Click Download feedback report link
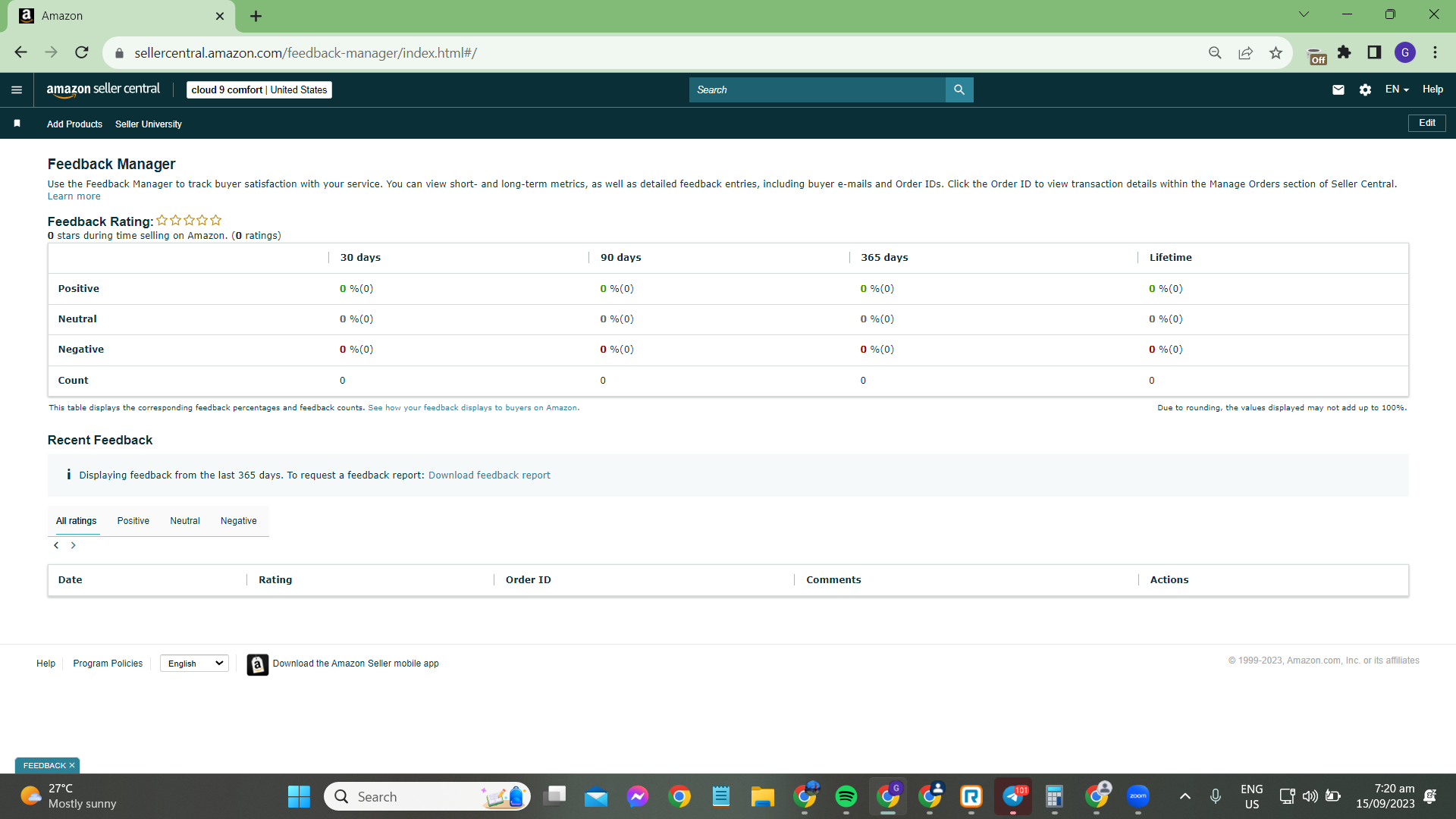This screenshot has height=819, width=1456. (489, 475)
